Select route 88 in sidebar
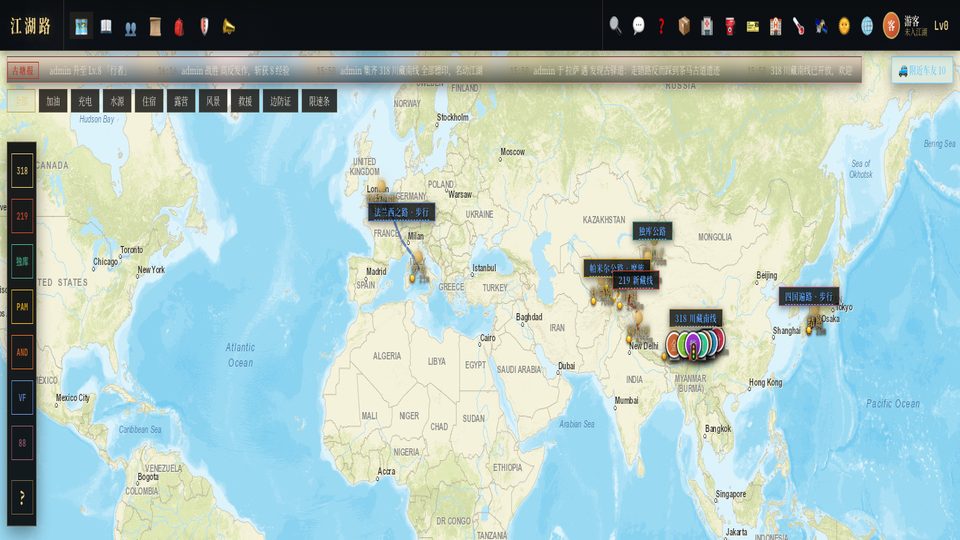 22,443
